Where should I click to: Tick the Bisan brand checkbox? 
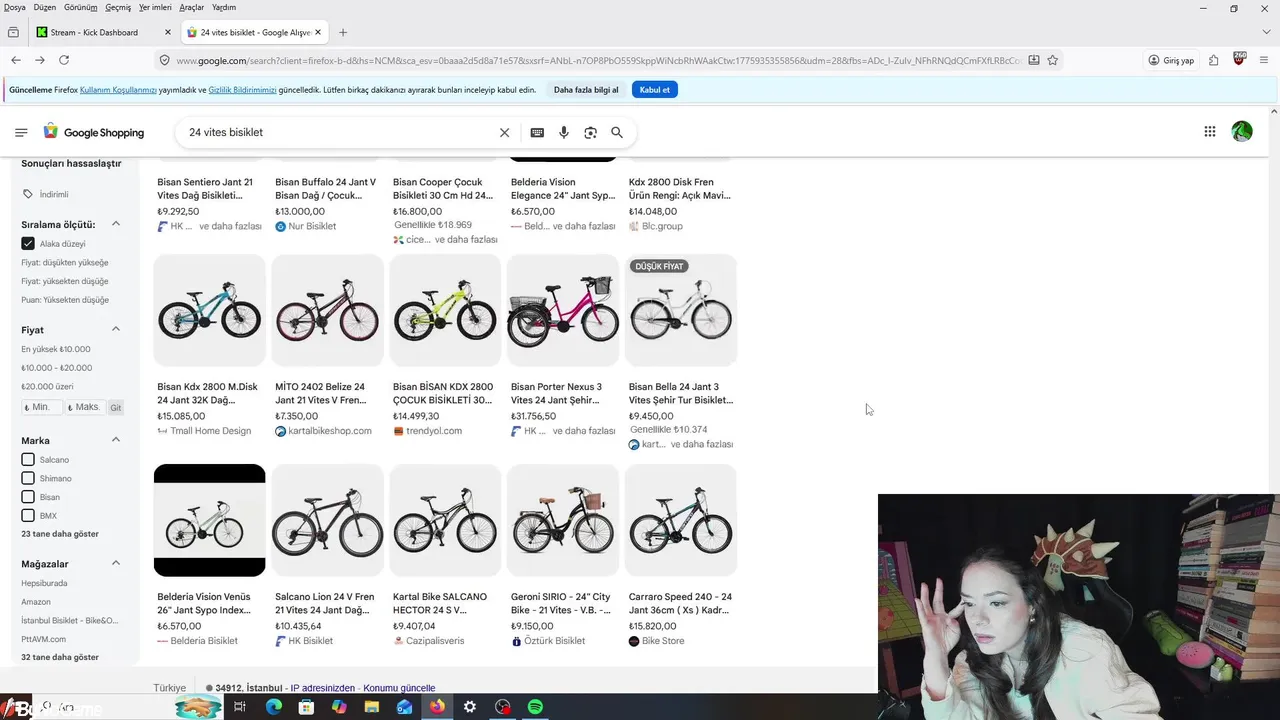click(28, 497)
